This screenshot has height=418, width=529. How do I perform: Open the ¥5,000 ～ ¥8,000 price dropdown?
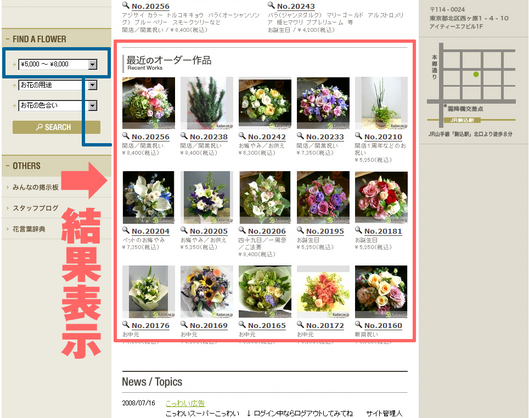click(58, 64)
